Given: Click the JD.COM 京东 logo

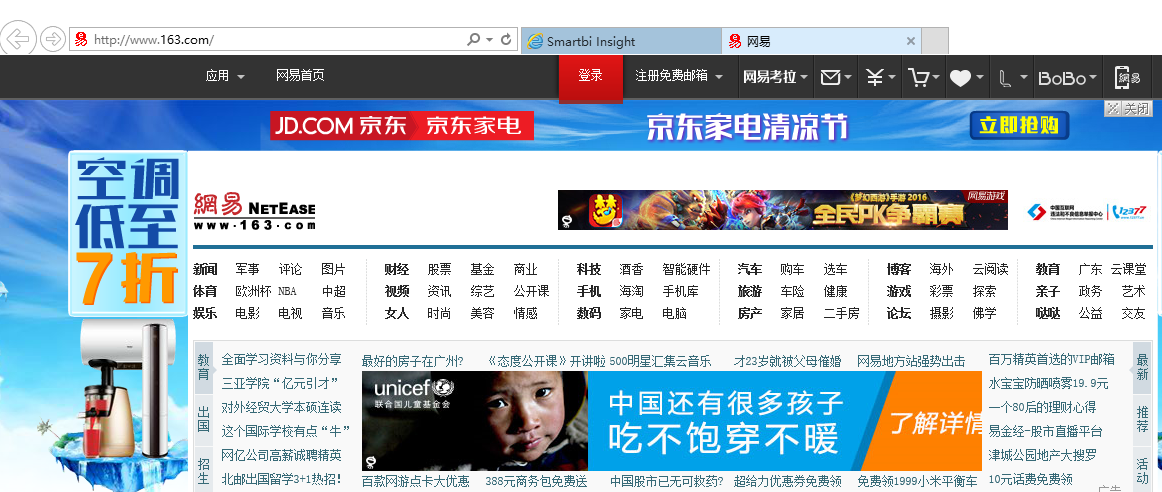Looking at the screenshot, I should click(340, 125).
